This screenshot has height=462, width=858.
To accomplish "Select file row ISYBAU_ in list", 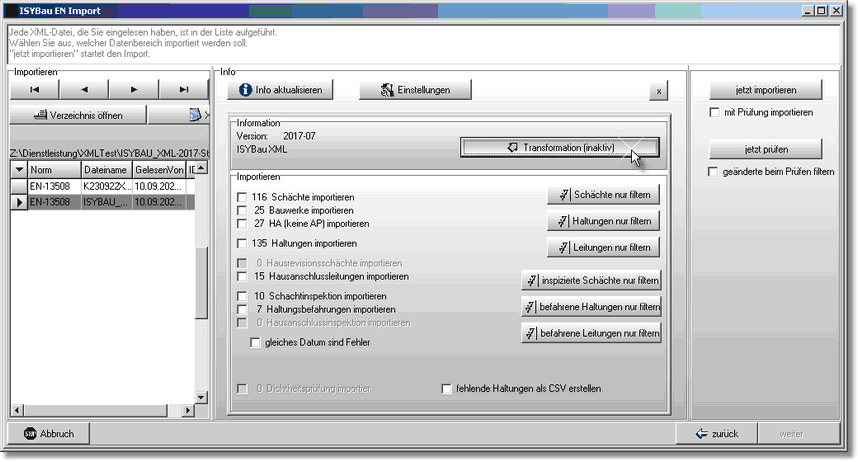I will tap(103, 202).
